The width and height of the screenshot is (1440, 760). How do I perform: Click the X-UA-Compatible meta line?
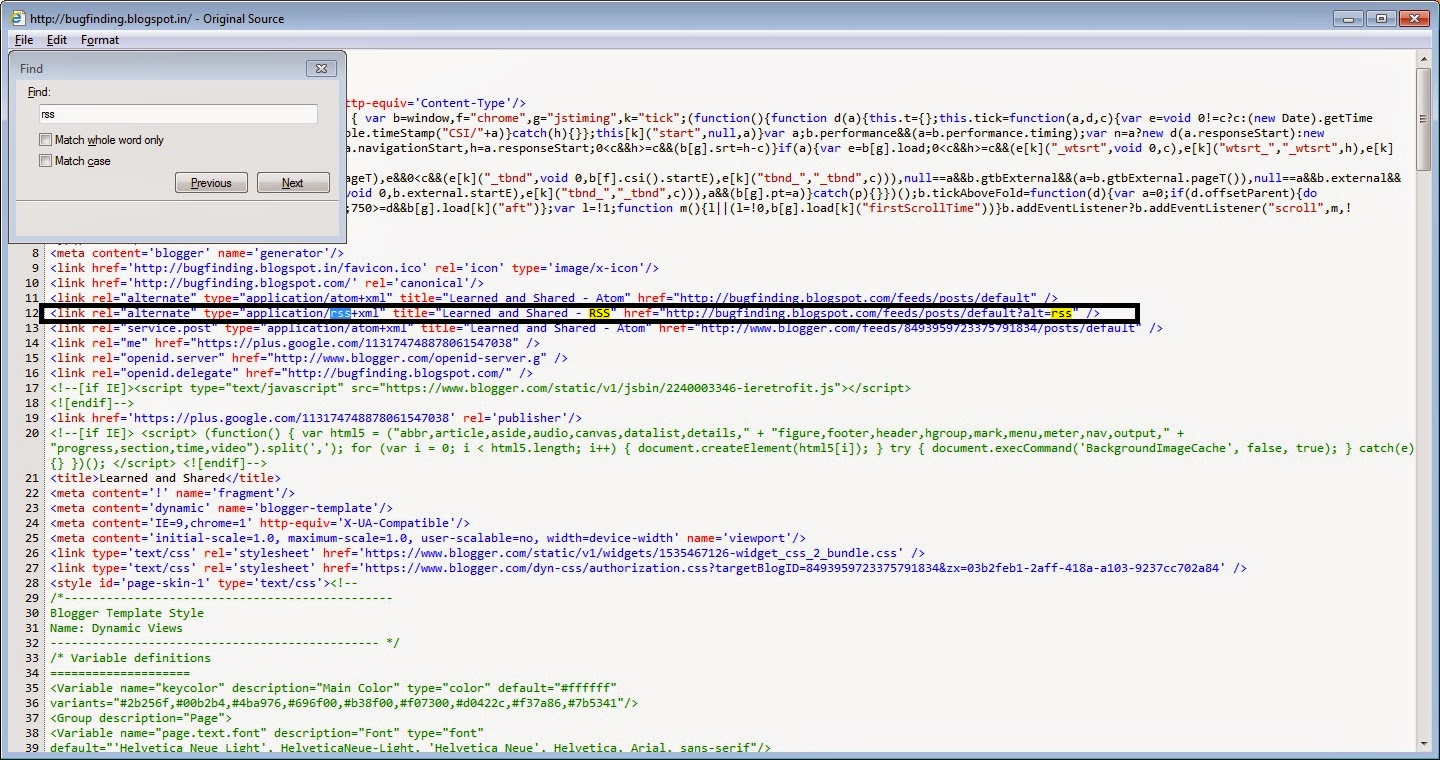tap(260, 523)
